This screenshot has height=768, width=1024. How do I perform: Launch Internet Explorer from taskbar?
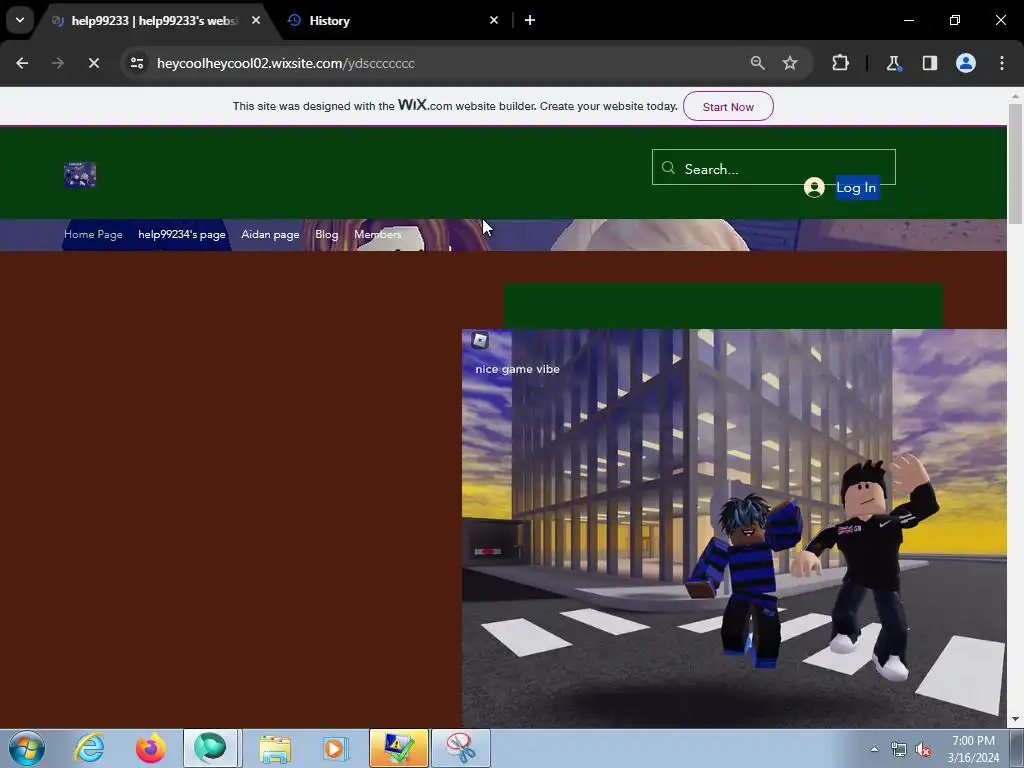pyautogui.click(x=89, y=748)
